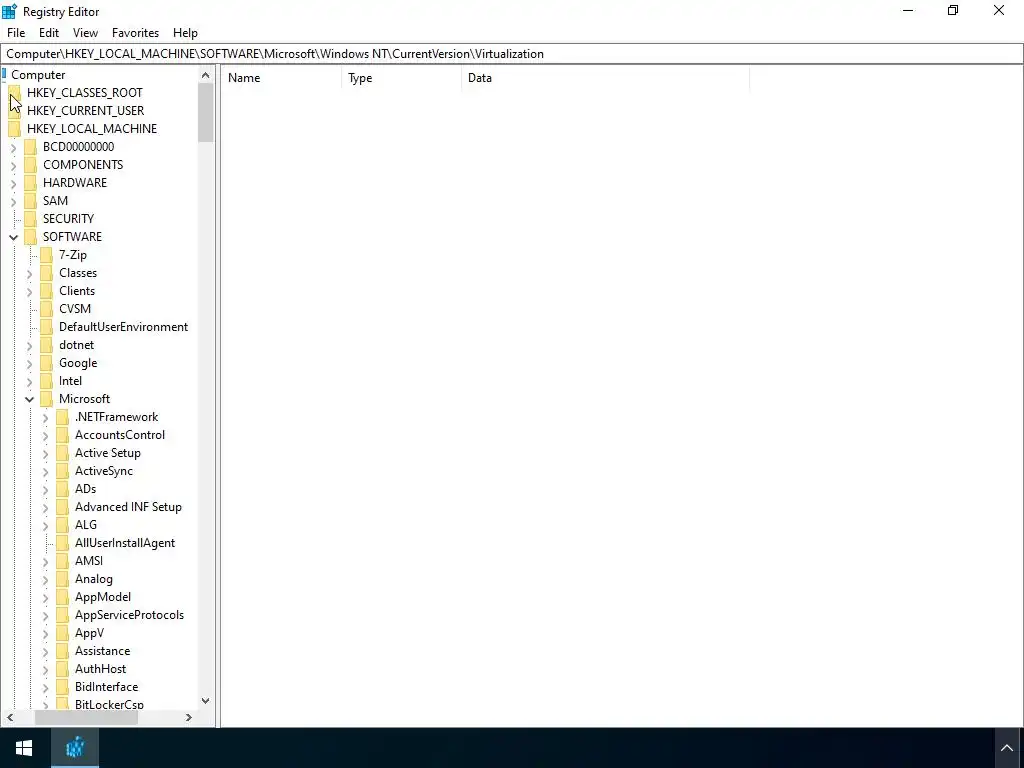Click the Active Setup folder icon
The image size is (1024, 768).
pos(62,453)
